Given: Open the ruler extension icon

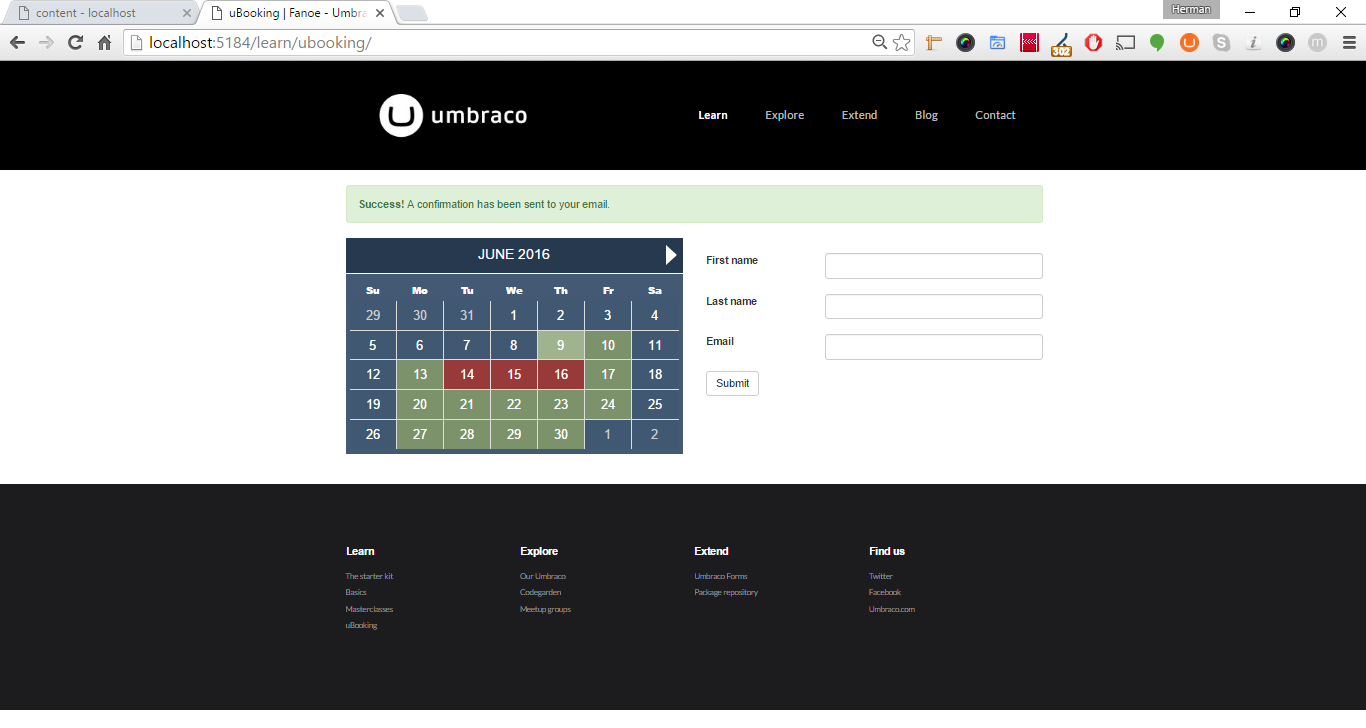Looking at the screenshot, I should pyautogui.click(x=934, y=43).
